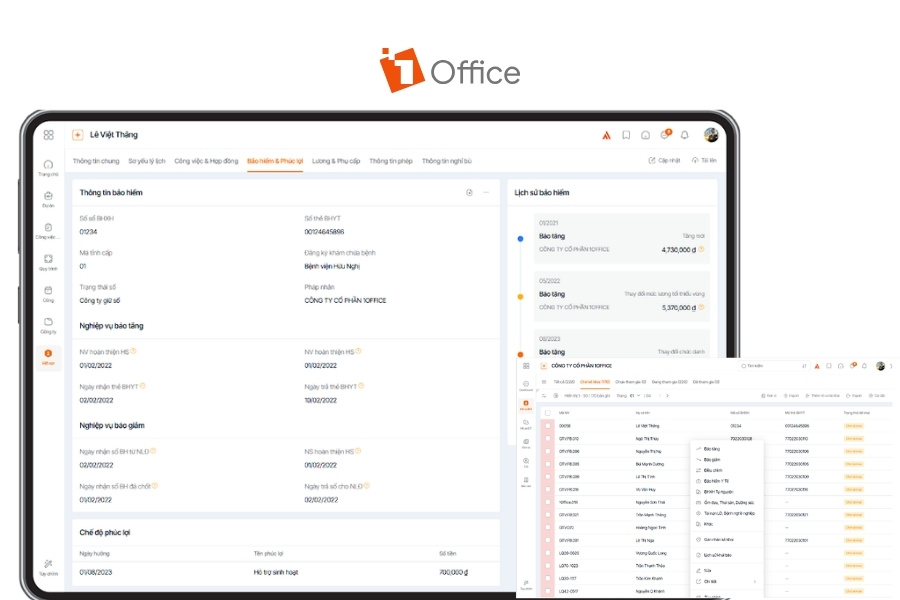The height and width of the screenshot is (600, 900).
Task: Tick the checkbox for Hoàng Ngọc Tịnh row
Action: [548, 528]
